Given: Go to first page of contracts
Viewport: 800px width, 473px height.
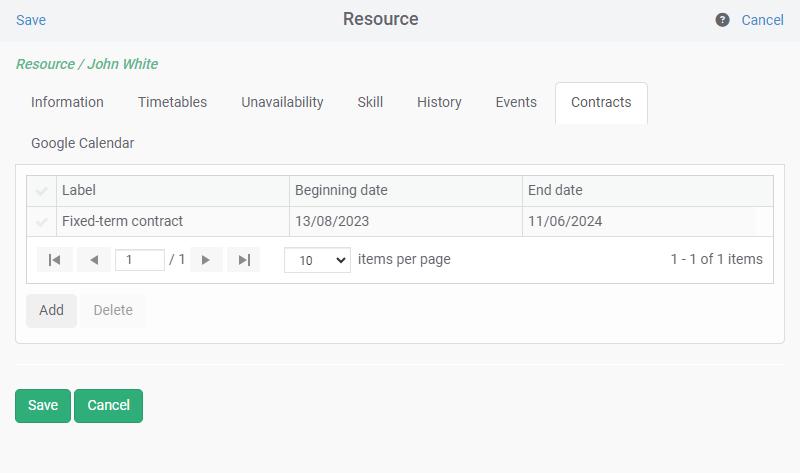Looking at the screenshot, I should 55,260.
